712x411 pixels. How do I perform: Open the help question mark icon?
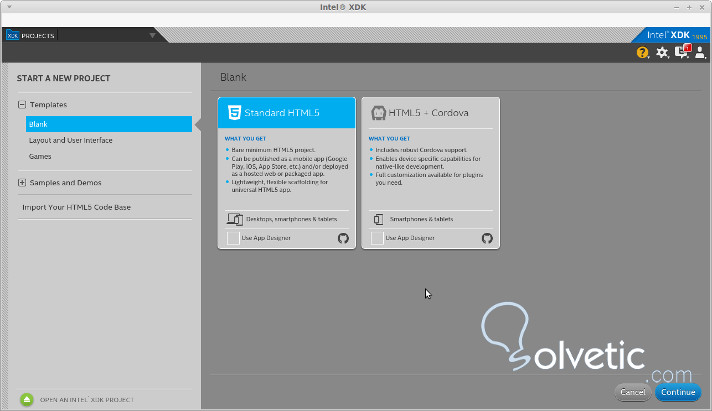(x=643, y=53)
